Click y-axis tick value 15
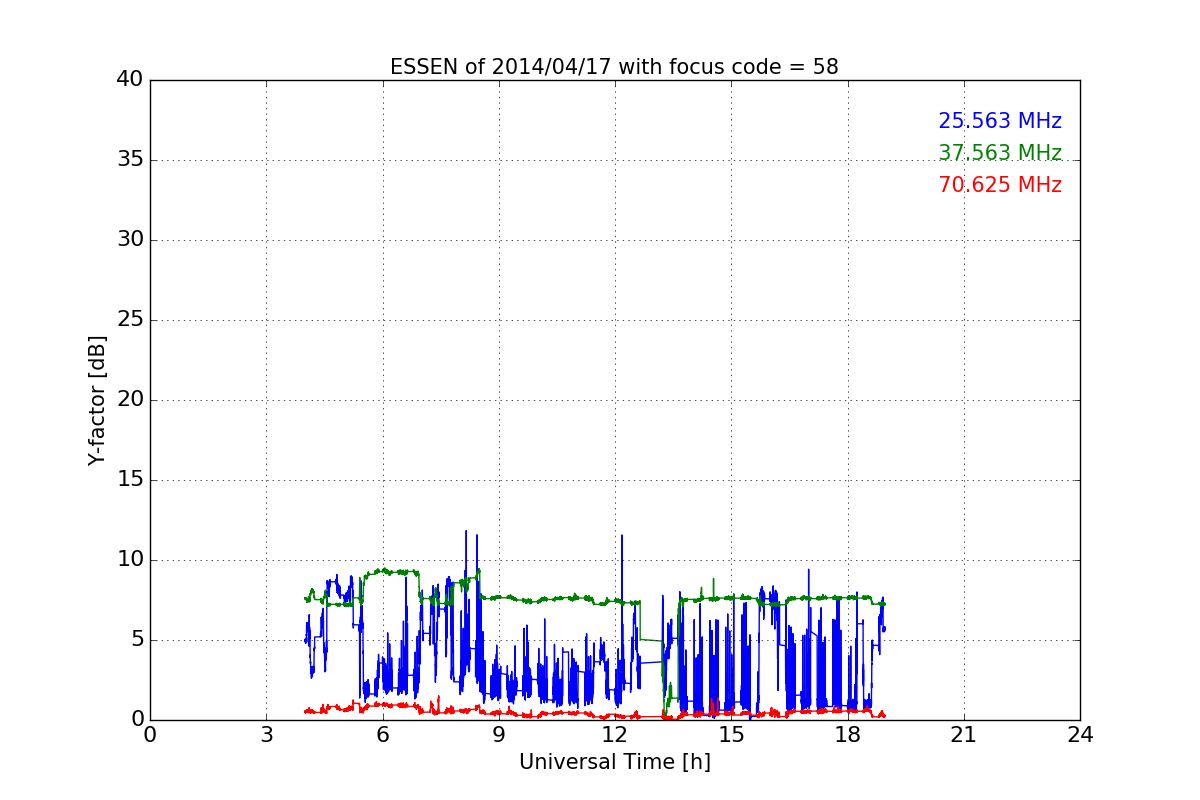Image resolution: width=1200 pixels, height=800 pixels. pos(130,480)
